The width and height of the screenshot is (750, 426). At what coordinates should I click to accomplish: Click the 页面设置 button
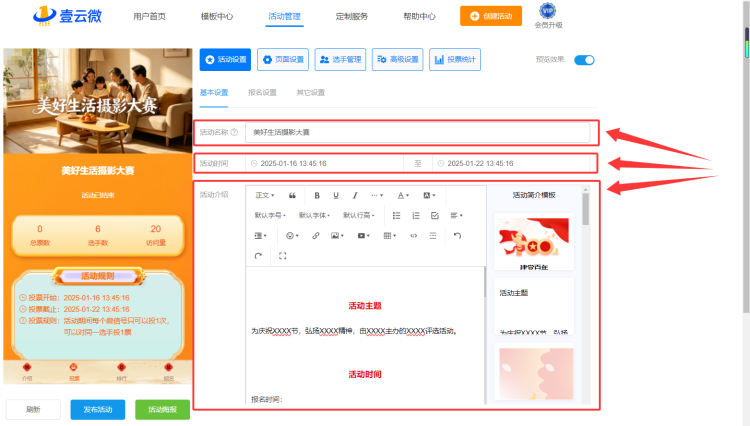point(283,60)
